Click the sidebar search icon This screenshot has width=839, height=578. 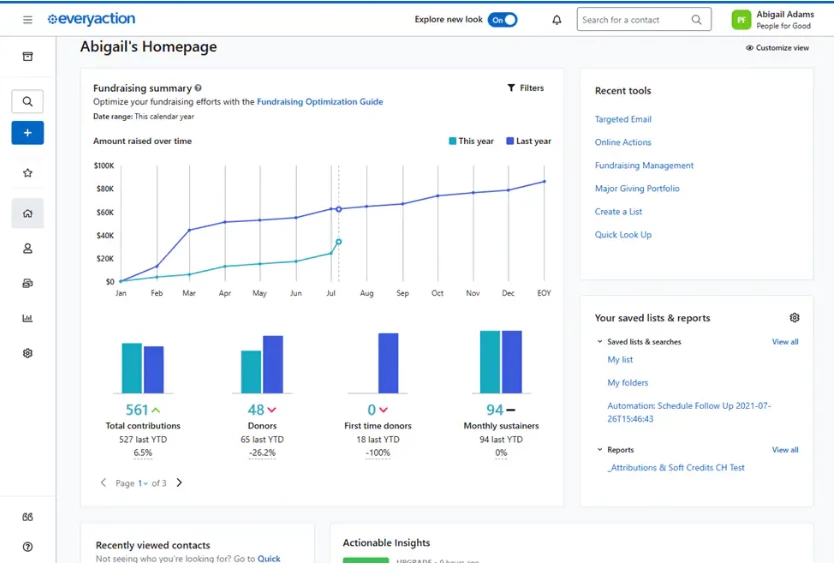point(27,101)
